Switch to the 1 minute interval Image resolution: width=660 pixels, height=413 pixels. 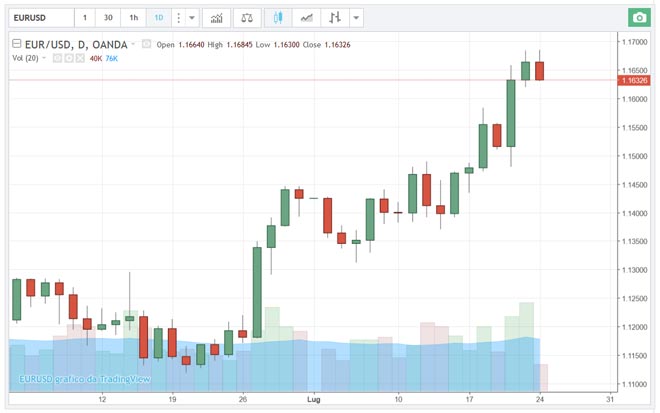click(x=85, y=18)
